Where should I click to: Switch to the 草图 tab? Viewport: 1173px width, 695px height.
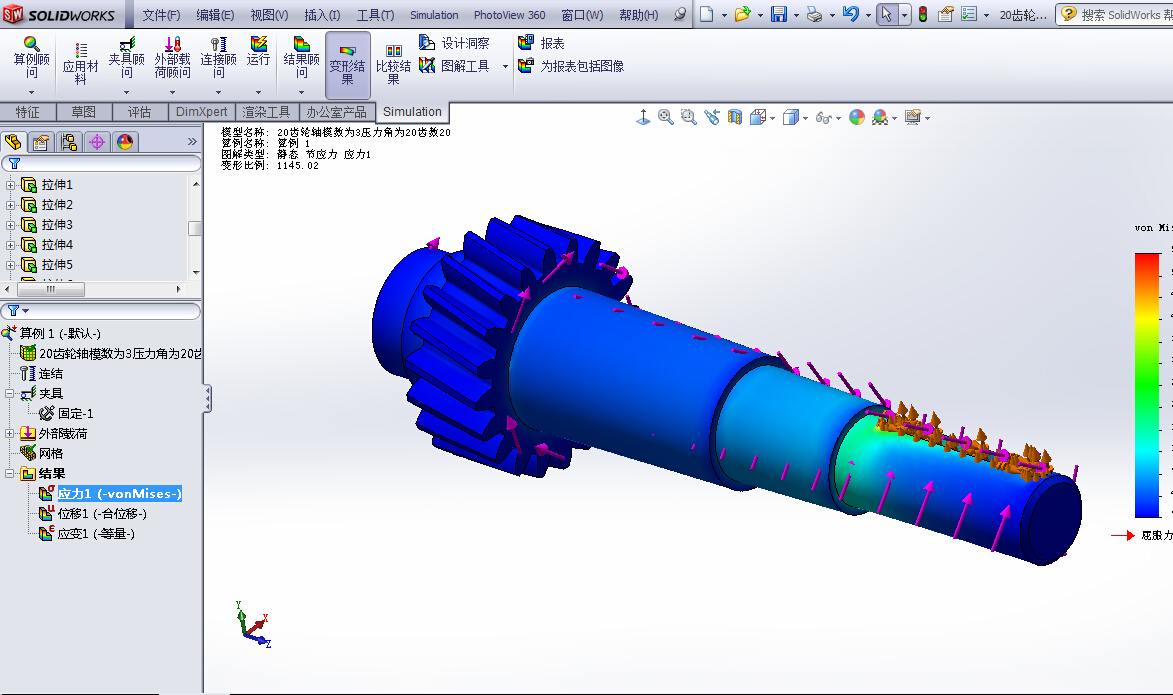pyautogui.click(x=84, y=112)
